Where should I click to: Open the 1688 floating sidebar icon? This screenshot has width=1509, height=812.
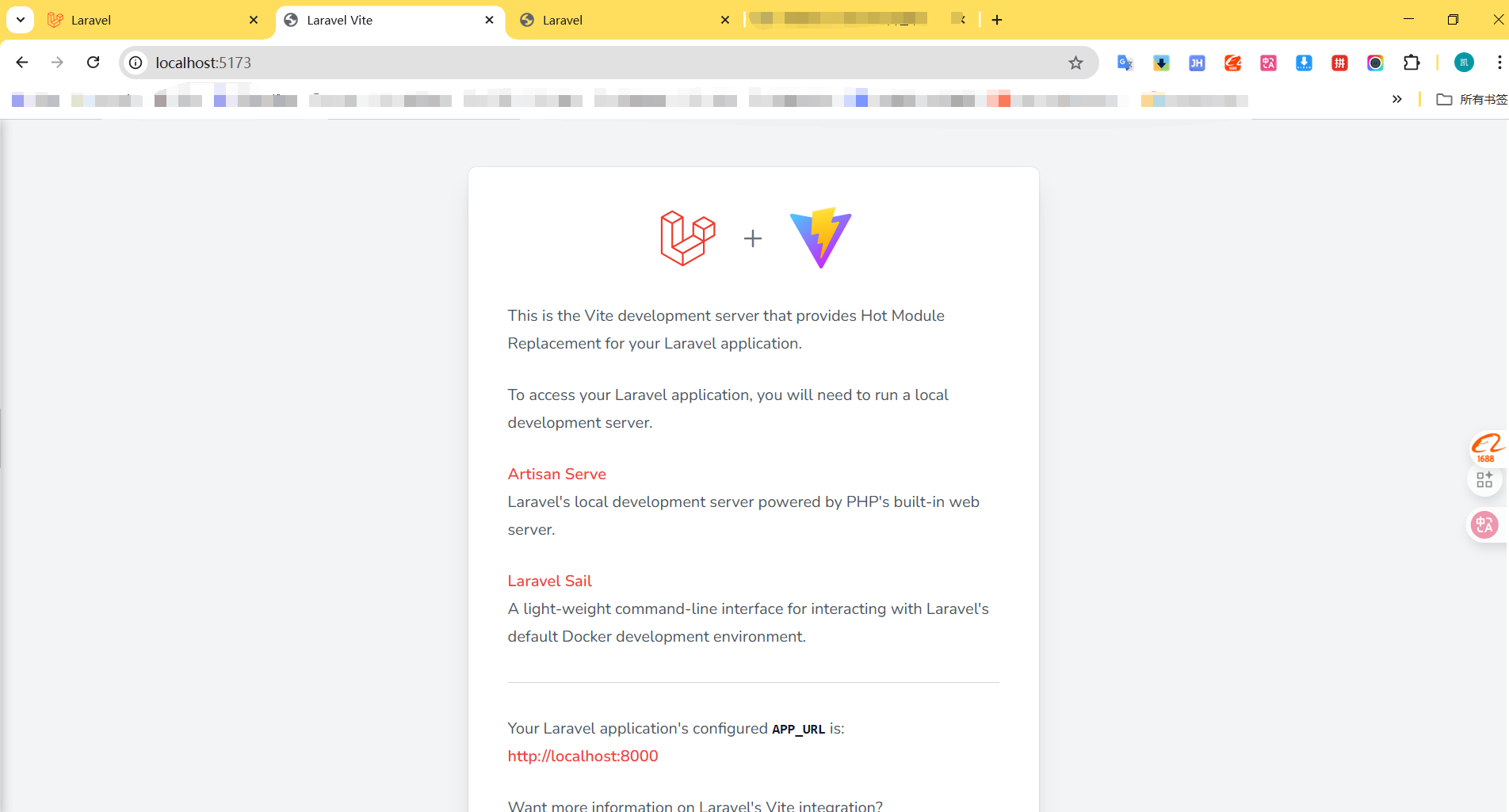click(x=1486, y=448)
